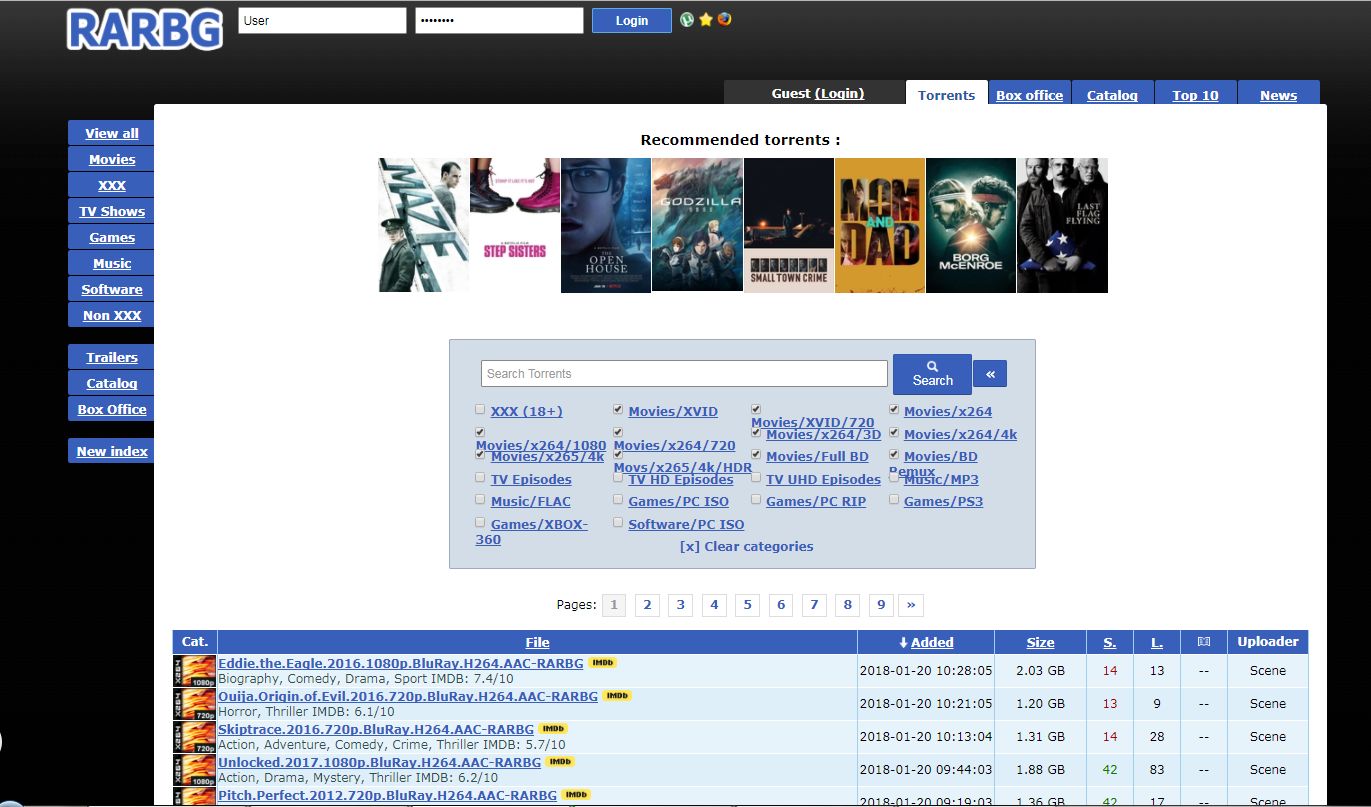This screenshot has height=807, width=1371.
Task: Click the Firefox icon beside Login
Action: 725,19
